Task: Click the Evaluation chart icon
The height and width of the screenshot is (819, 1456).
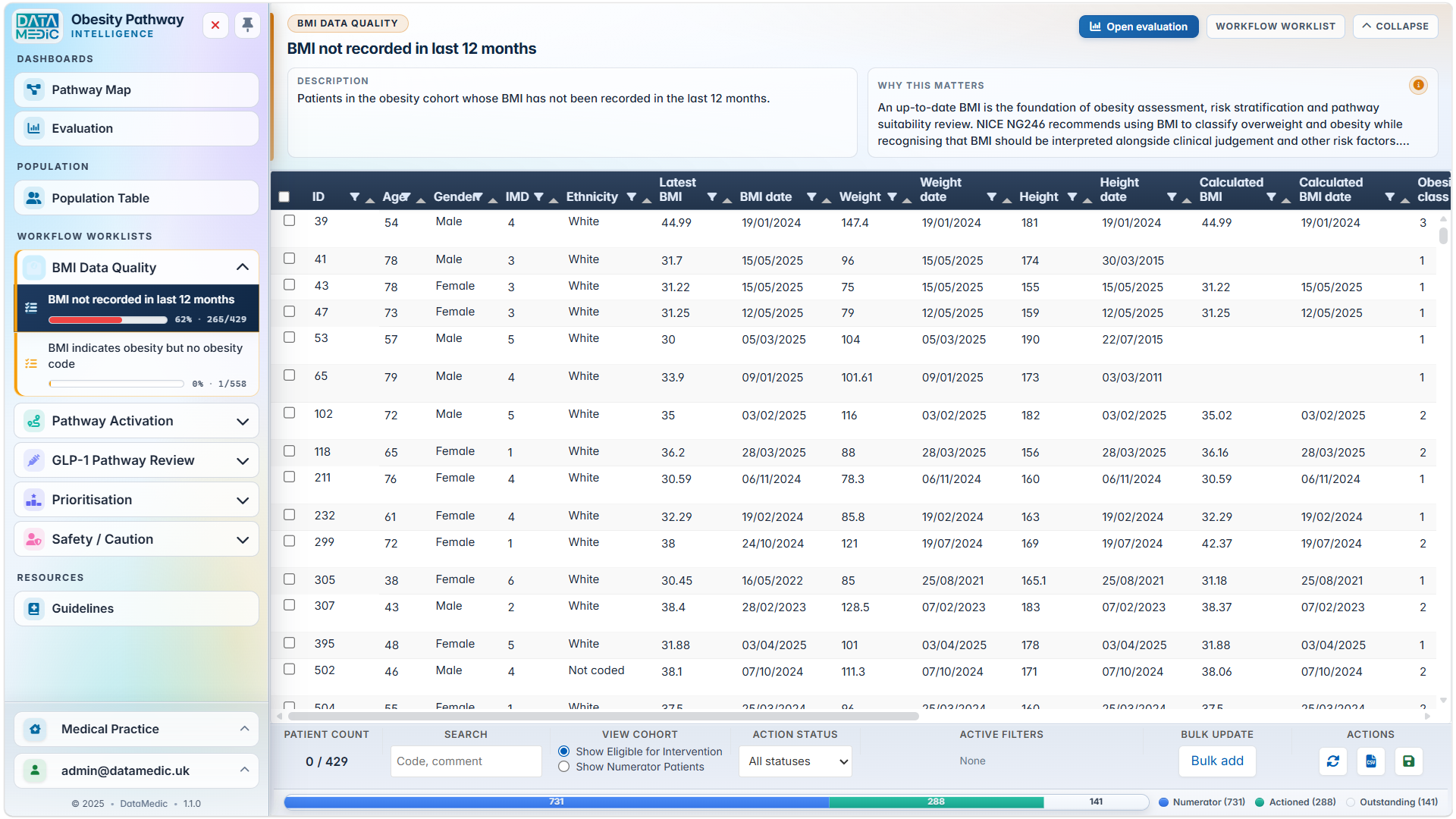Action: [x=34, y=128]
